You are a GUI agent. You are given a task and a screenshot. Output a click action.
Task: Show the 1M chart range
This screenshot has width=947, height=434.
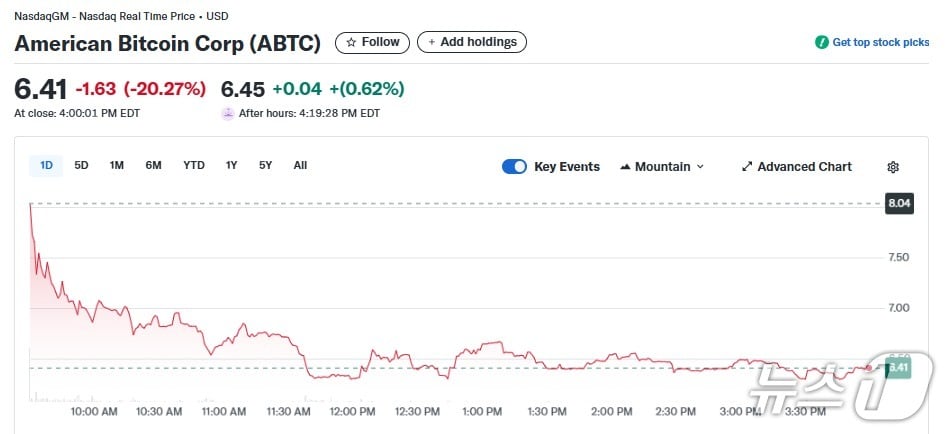pyautogui.click(x=116, y=165)
